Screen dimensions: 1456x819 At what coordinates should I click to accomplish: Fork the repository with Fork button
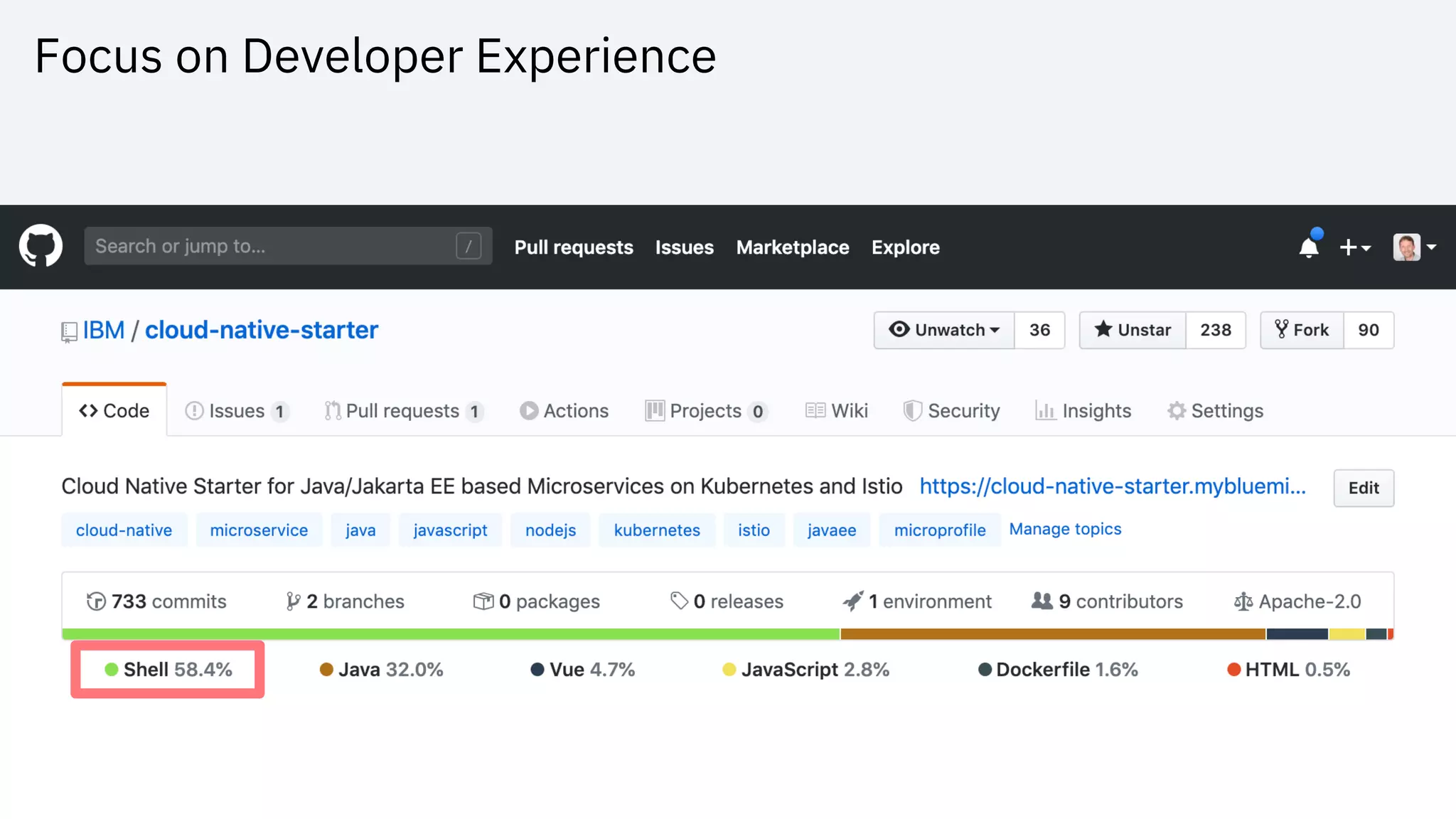[1302, 330]
